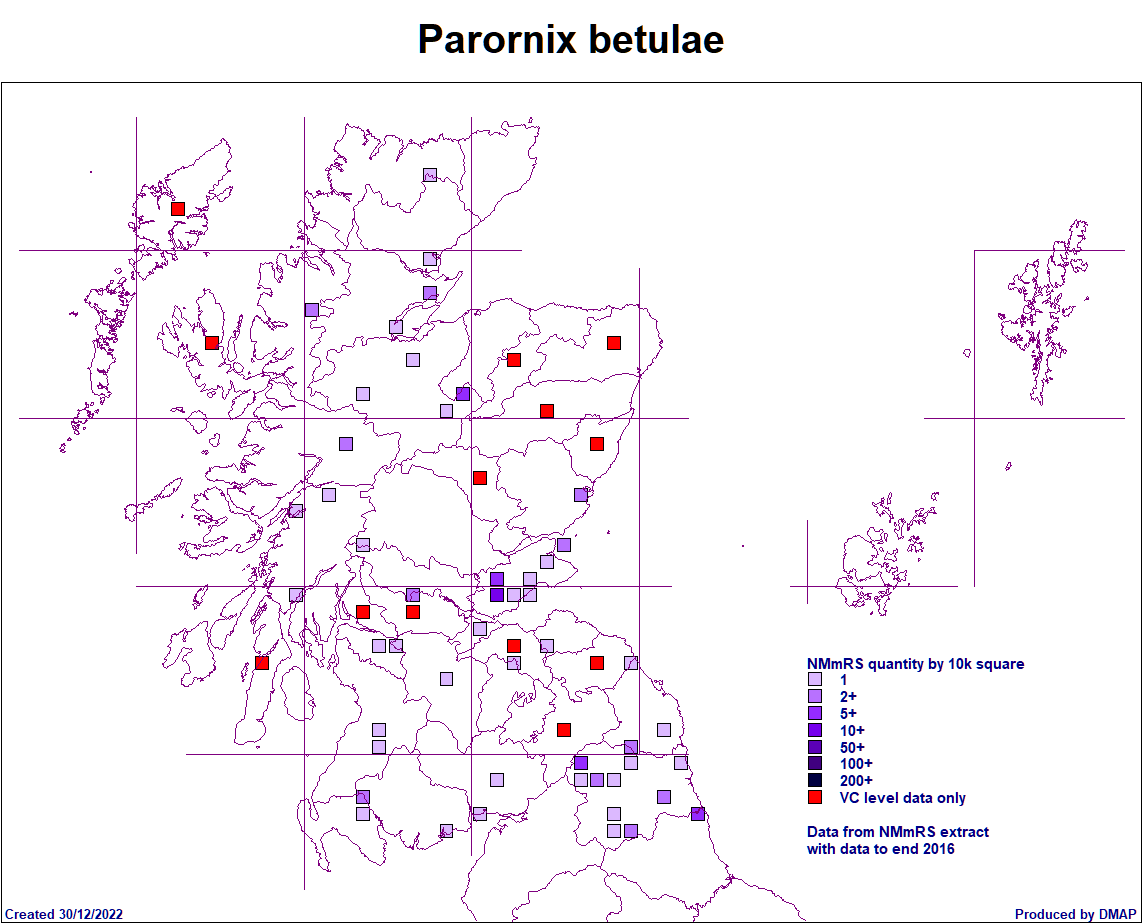Click the '5+' legend label

pyautogui.click(x=848, y=714)
